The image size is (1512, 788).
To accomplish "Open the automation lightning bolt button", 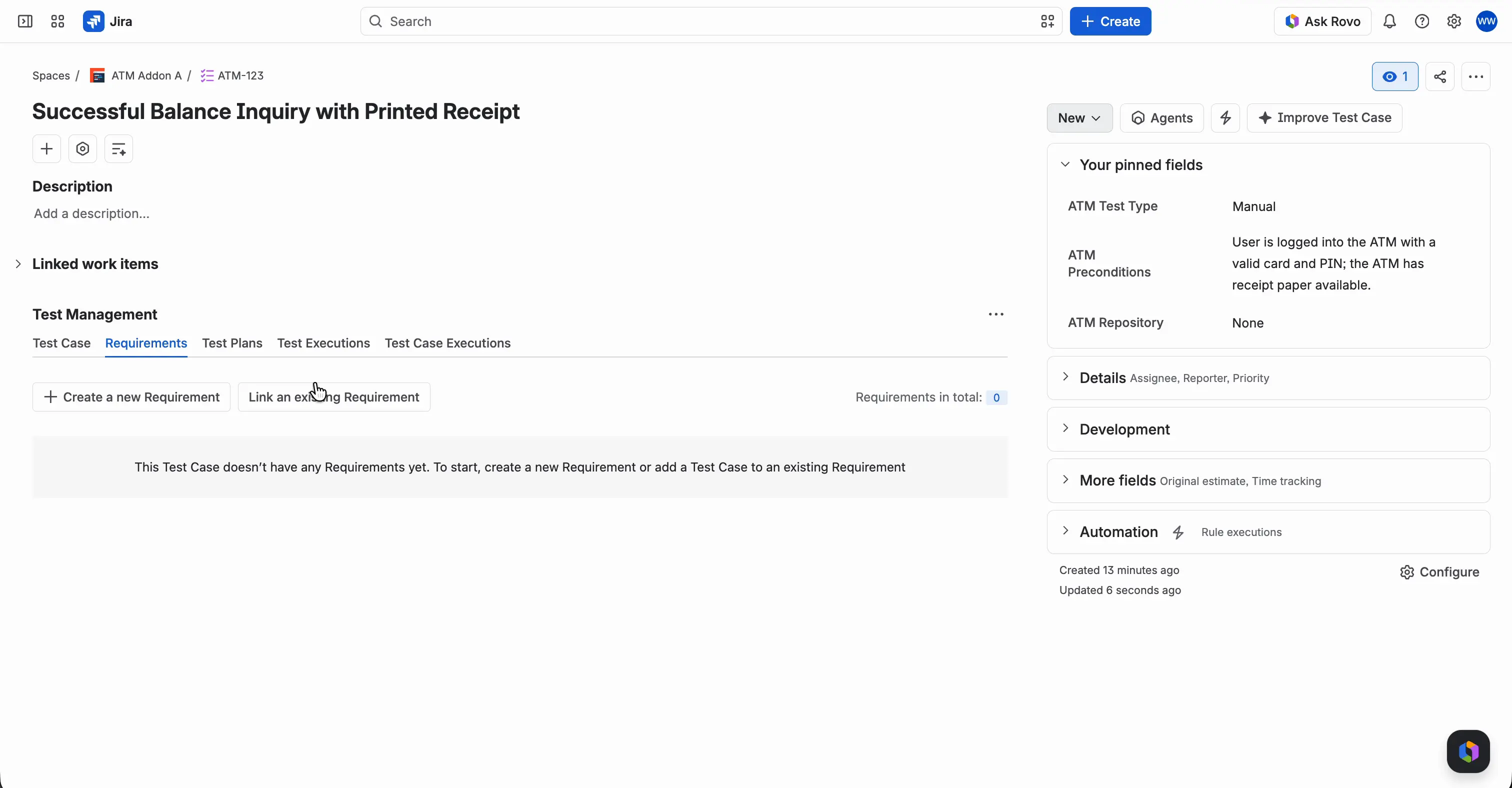I will coord(1225,118).
